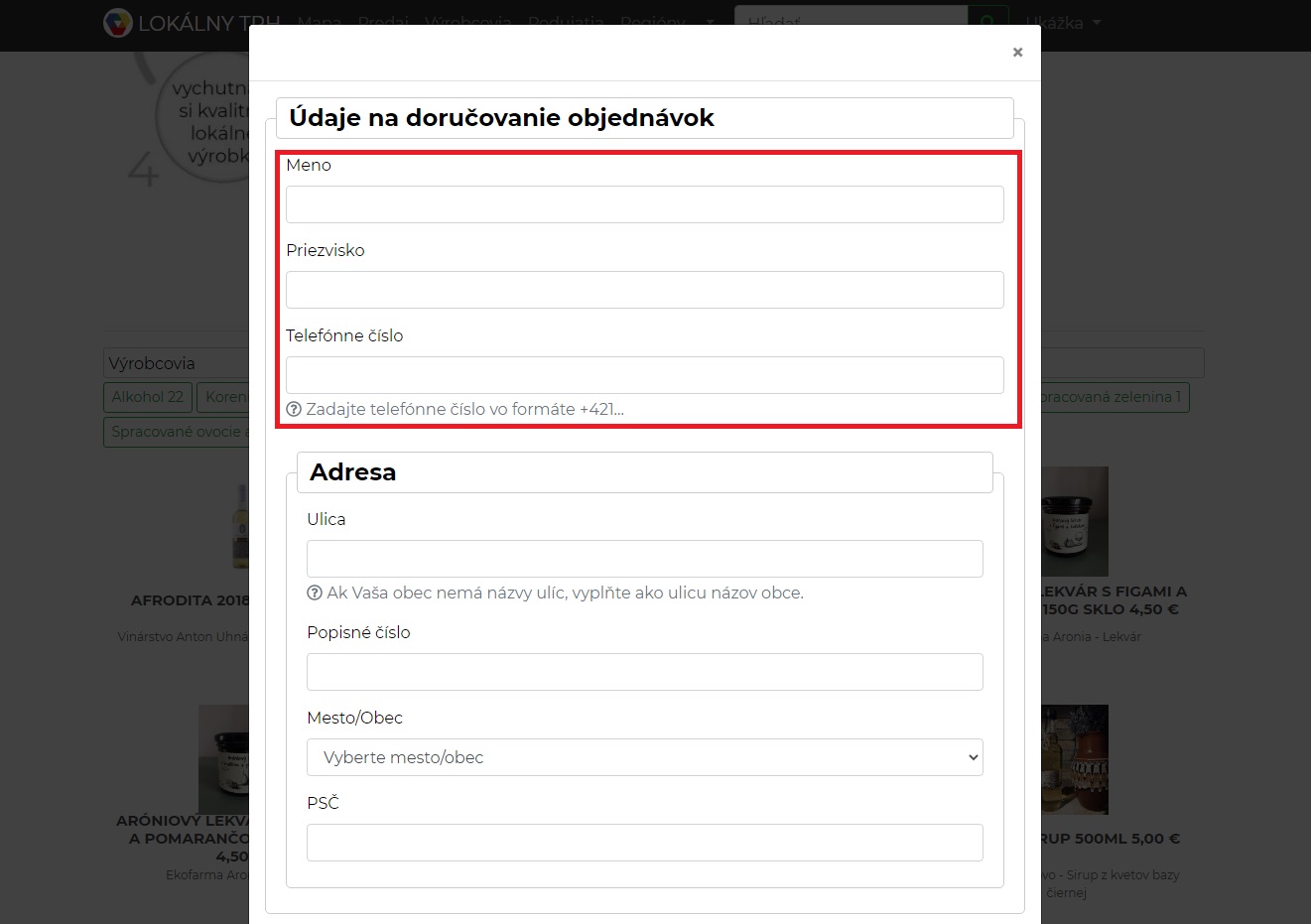The height and width of the screenshot is (924, 1311).
Task: Click the PSČ postal code field
Action: pyautogui.click(x=644, y=843)
